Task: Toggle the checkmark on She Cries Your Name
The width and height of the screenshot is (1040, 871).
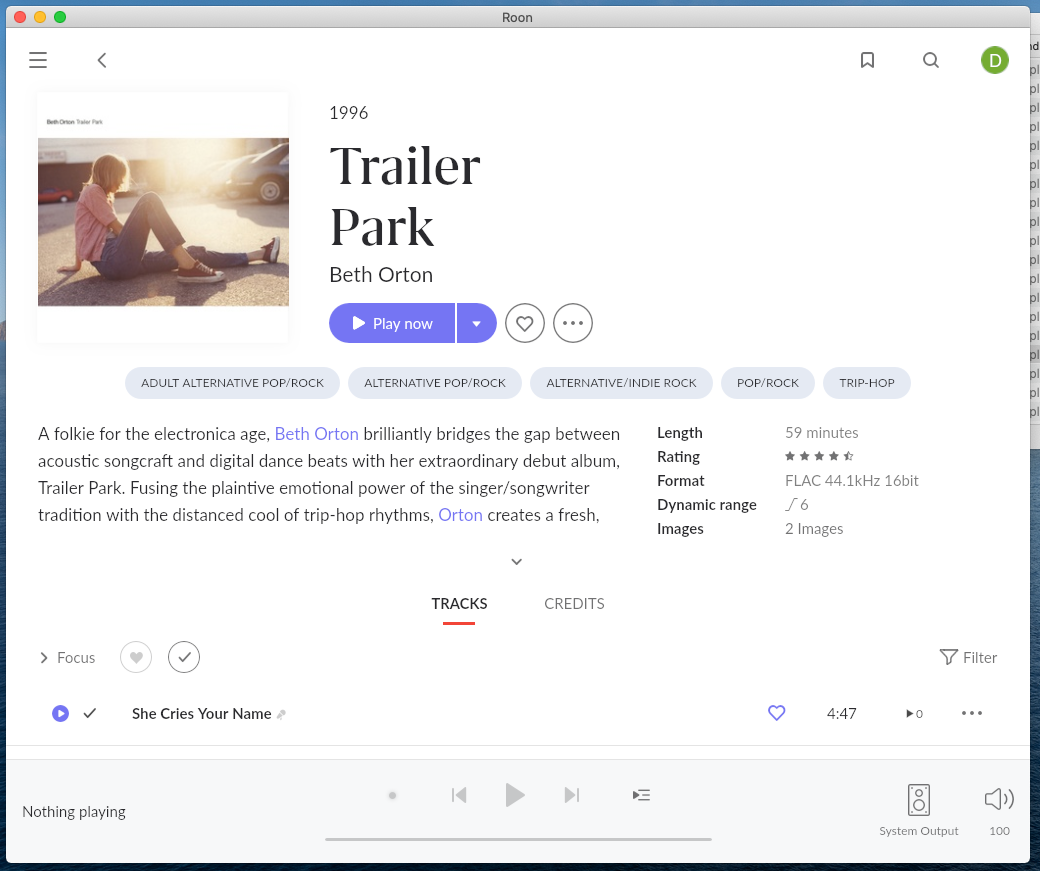Action: (x=90, y=713)
